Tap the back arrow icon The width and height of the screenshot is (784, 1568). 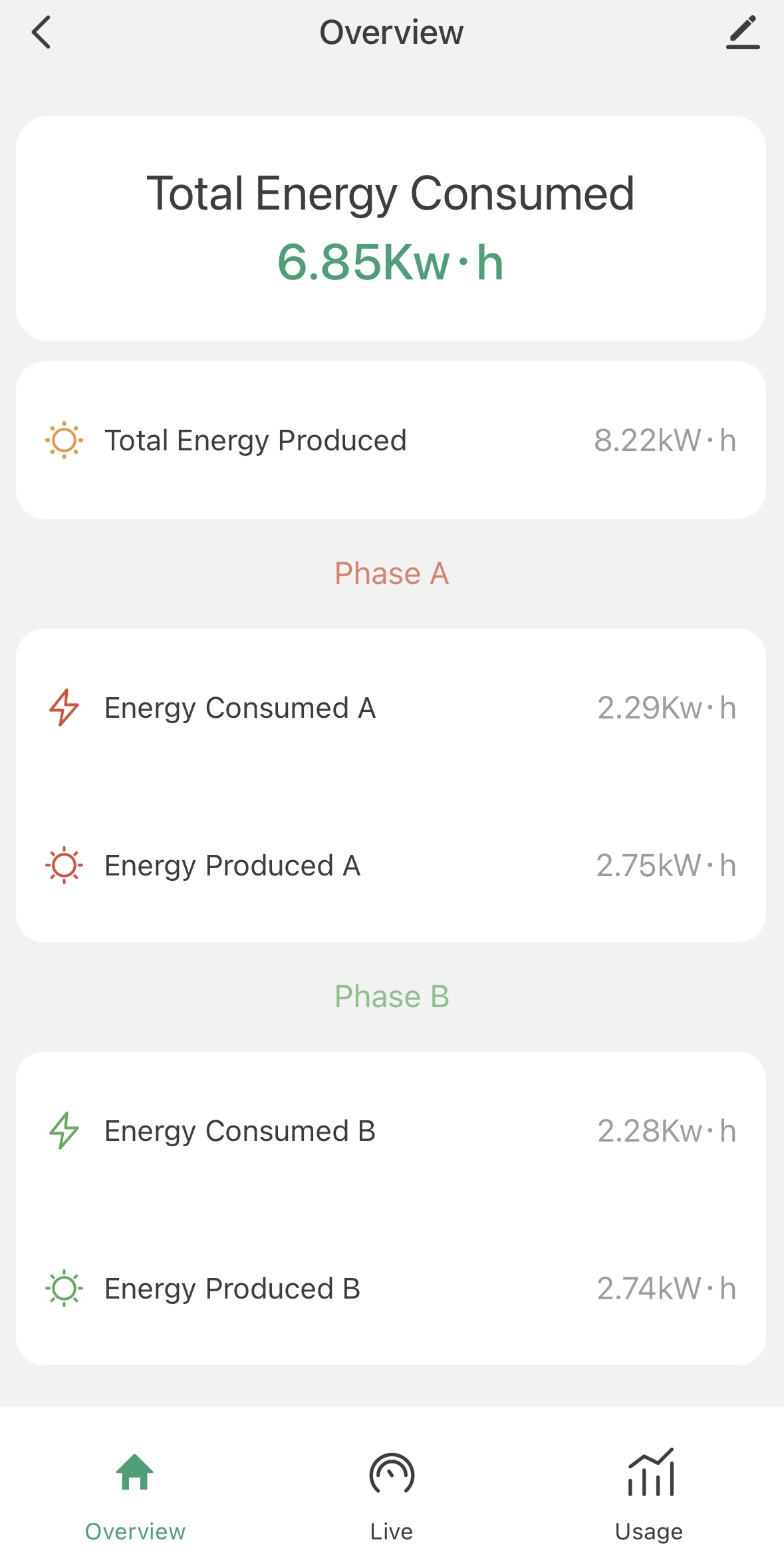coord(41,33)
